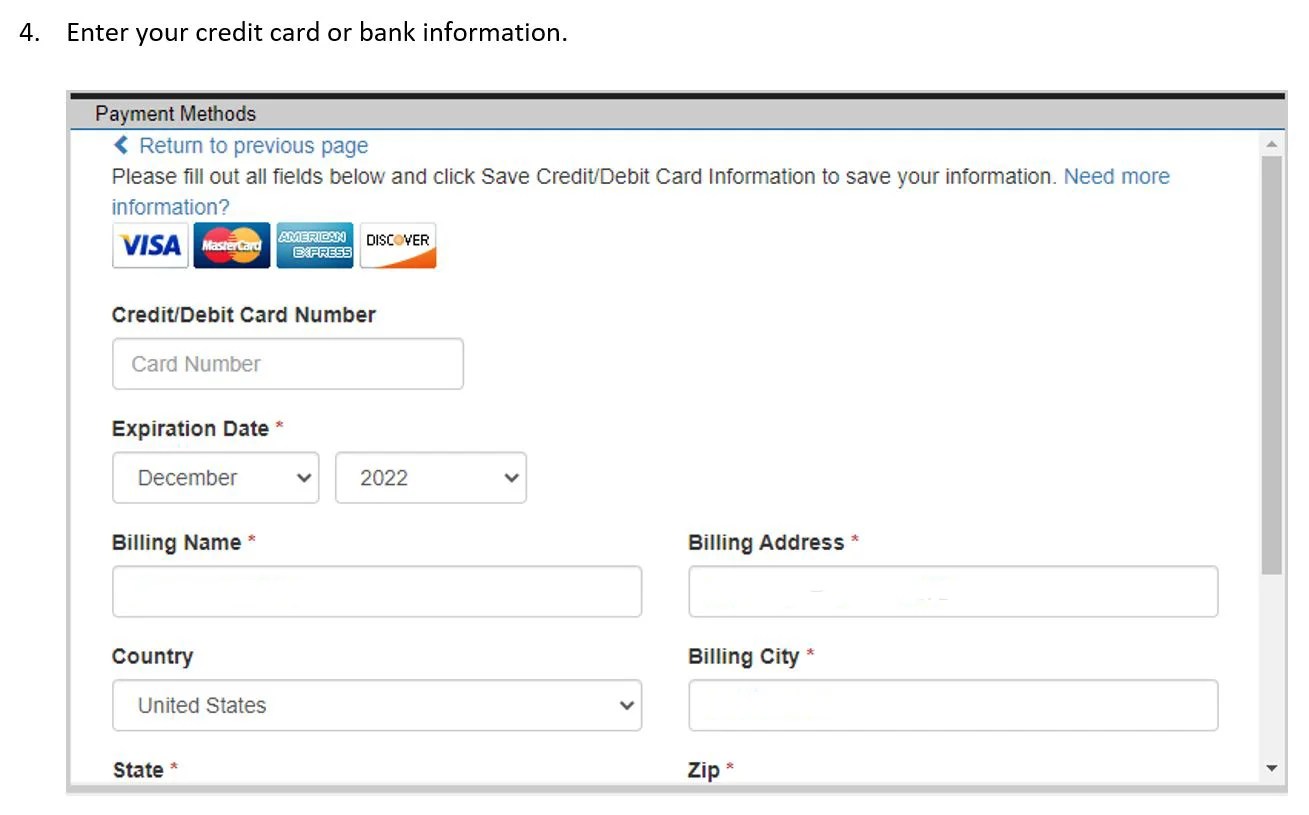Click the Billing Address input field
The height and width of the screenshot is (815, 1309).
(x=952, y=591)
